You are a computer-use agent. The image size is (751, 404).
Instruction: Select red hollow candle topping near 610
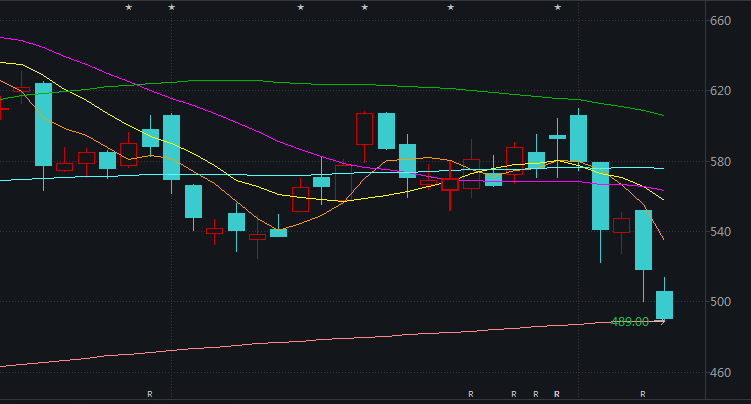pyautogui.click(x=364, y=128)
